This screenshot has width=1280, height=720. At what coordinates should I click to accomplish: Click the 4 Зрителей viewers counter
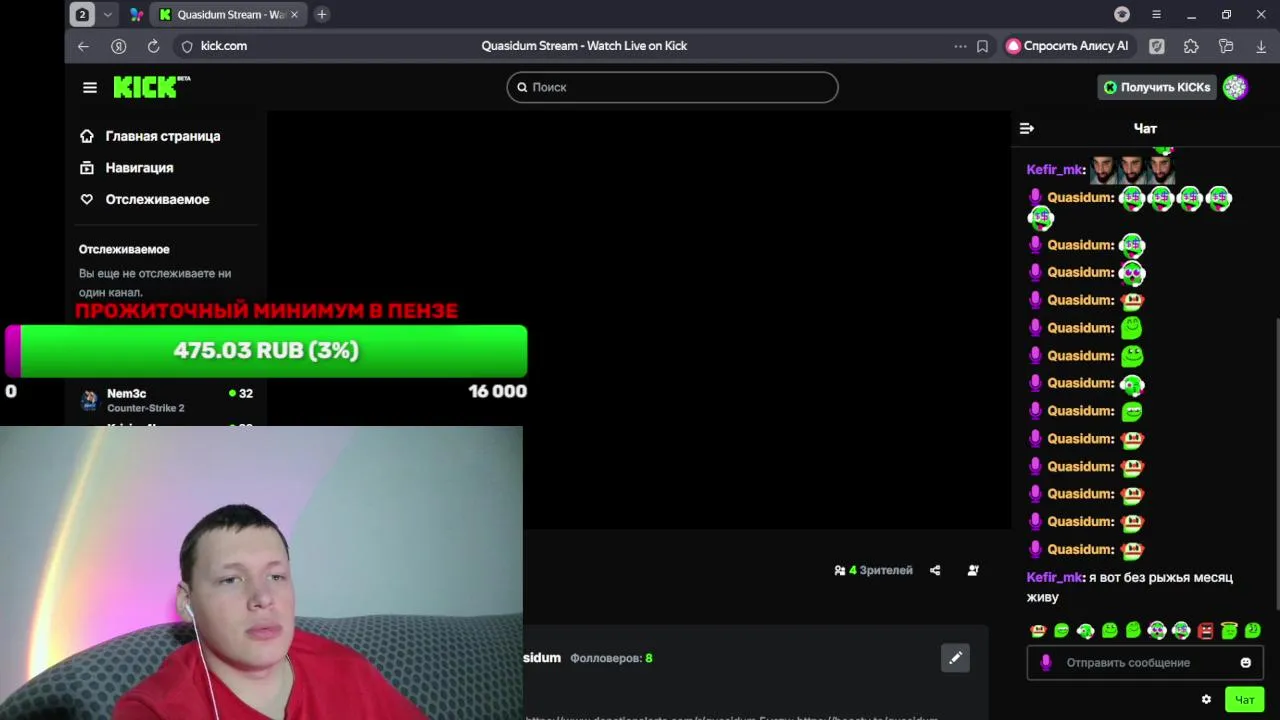(x=873, y=570)
